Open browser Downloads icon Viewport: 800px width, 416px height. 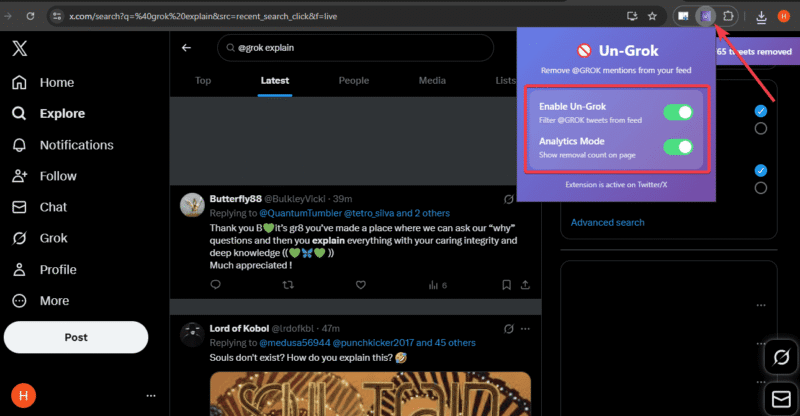click(x=761, y=17)
